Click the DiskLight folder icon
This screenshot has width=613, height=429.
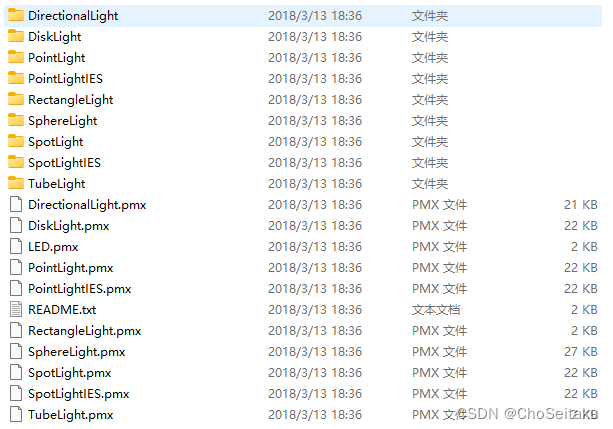coord(16,36)
